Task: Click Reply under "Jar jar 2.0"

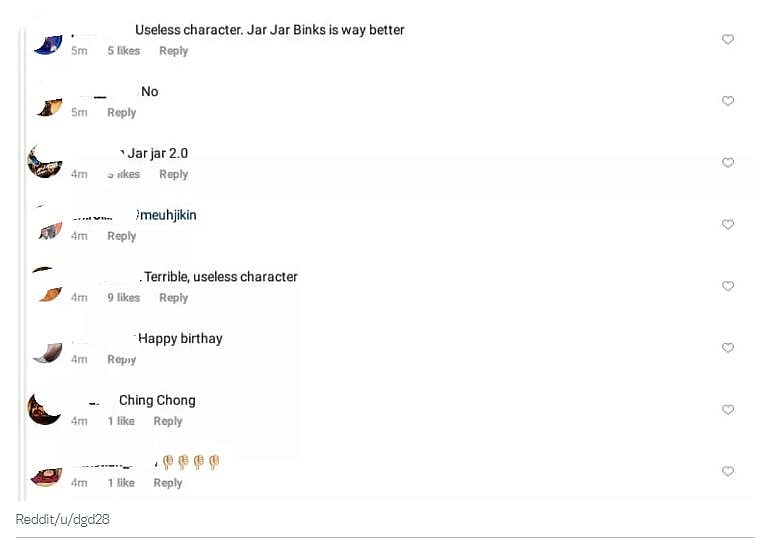Action: click(173, 174)
